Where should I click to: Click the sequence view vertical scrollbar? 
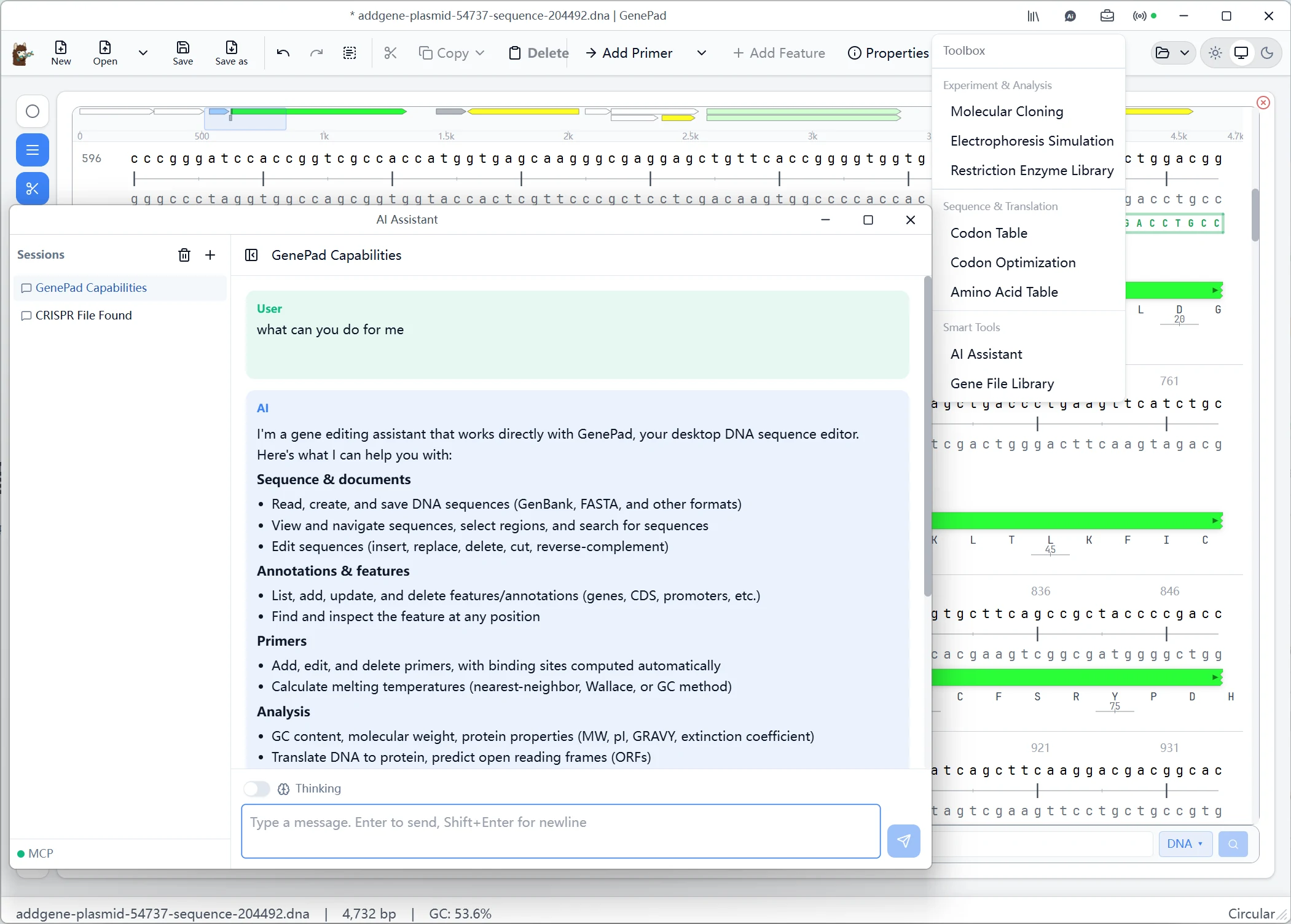pyautogui.click(x=1255, y=215)
